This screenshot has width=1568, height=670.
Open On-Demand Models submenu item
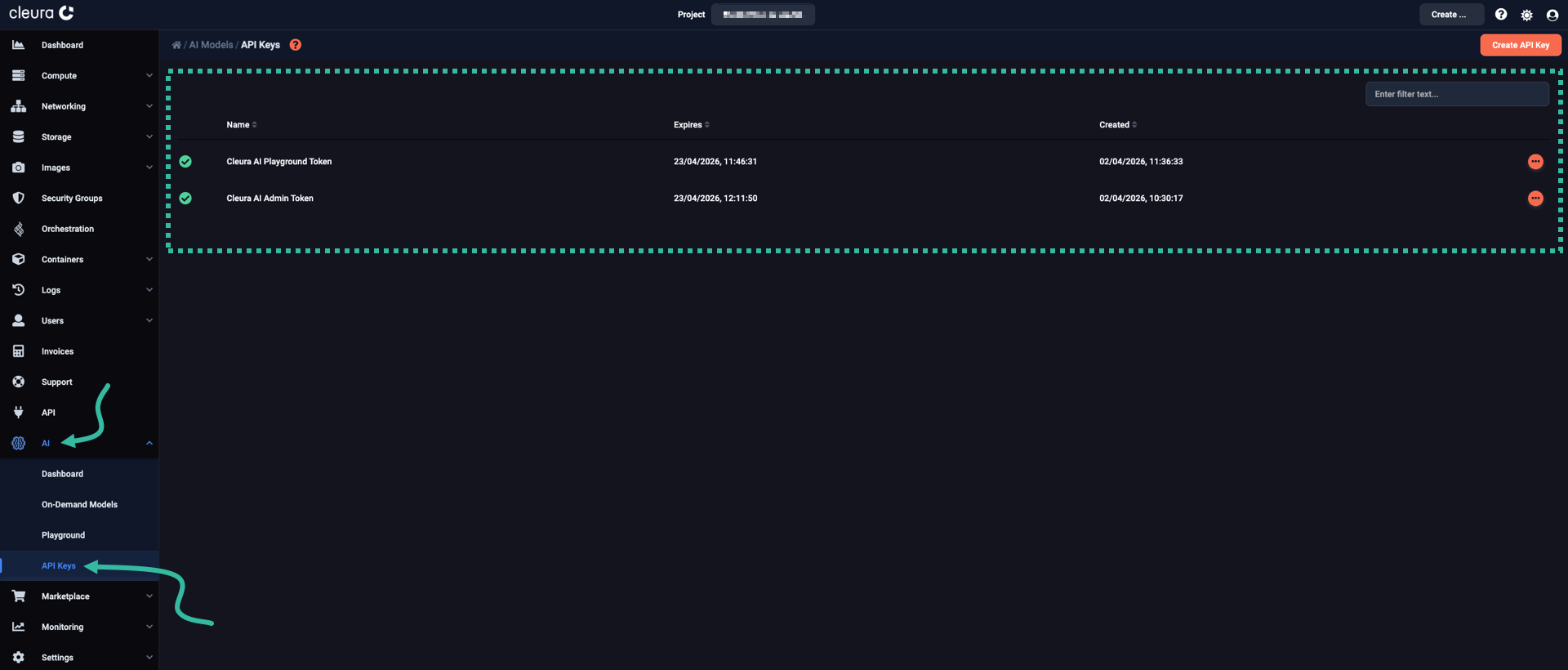click(x=79, y=505)
